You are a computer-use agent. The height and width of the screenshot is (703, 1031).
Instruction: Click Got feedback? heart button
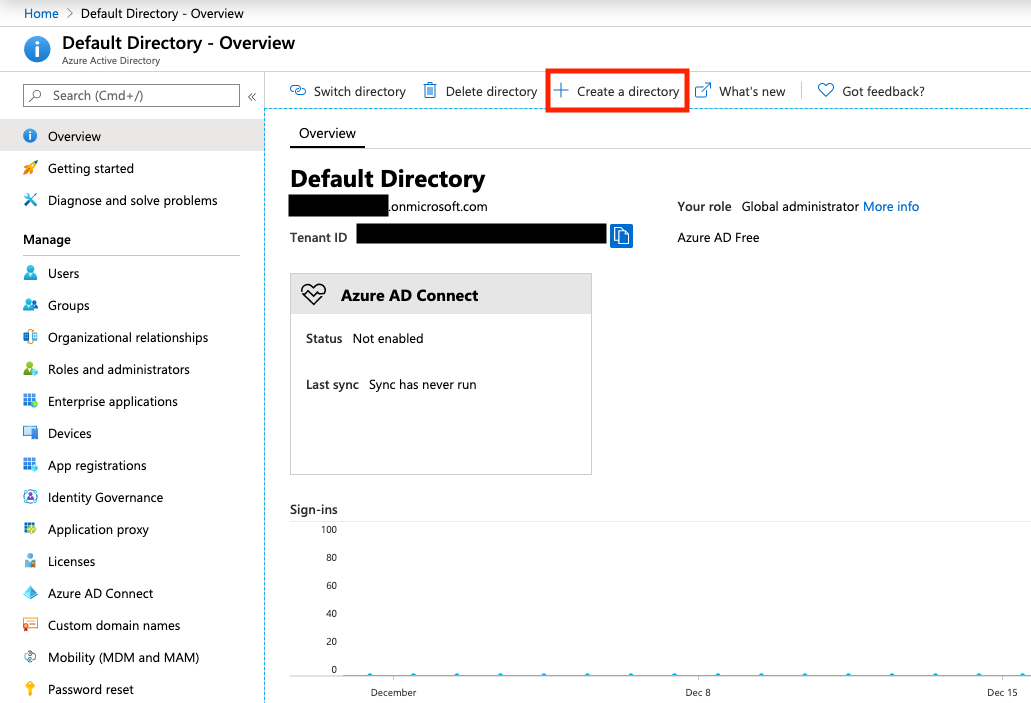click(x=871, y=91)
